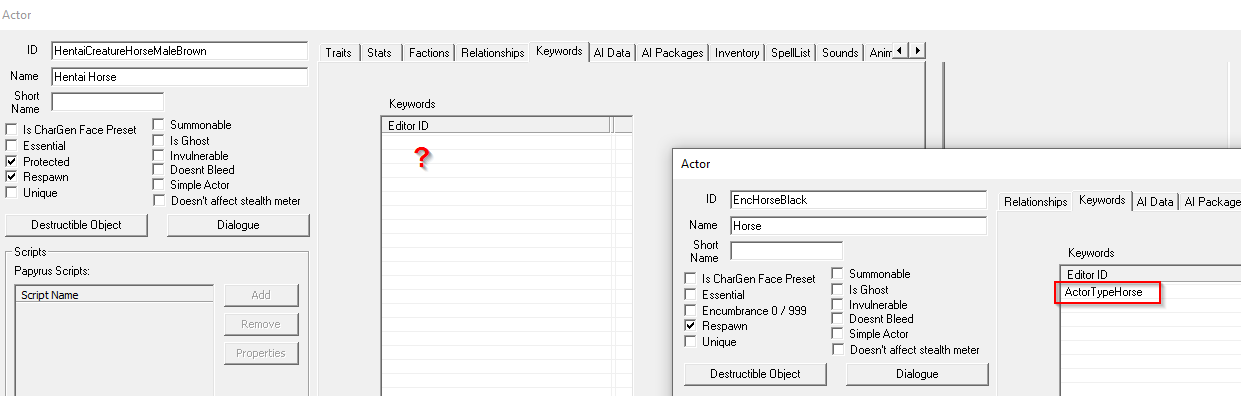Focus Short Name field in EncHorseBlack window

tap(786, 250)
